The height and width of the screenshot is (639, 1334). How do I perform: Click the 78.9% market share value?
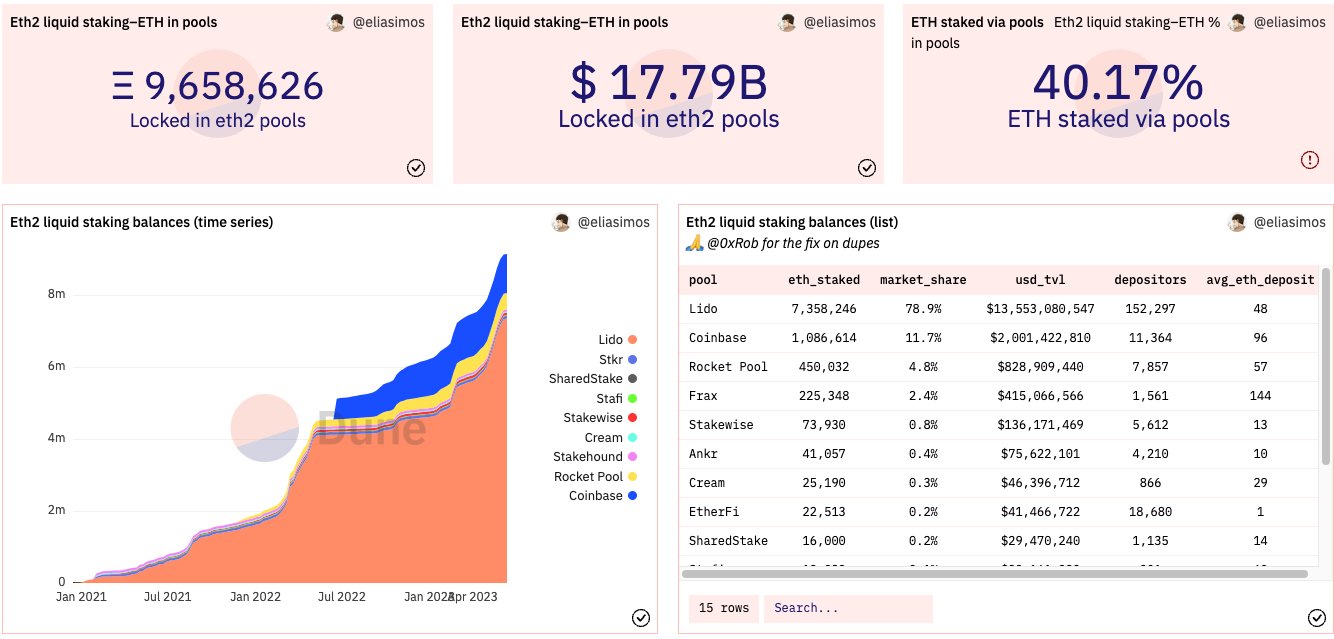point(923,309)
